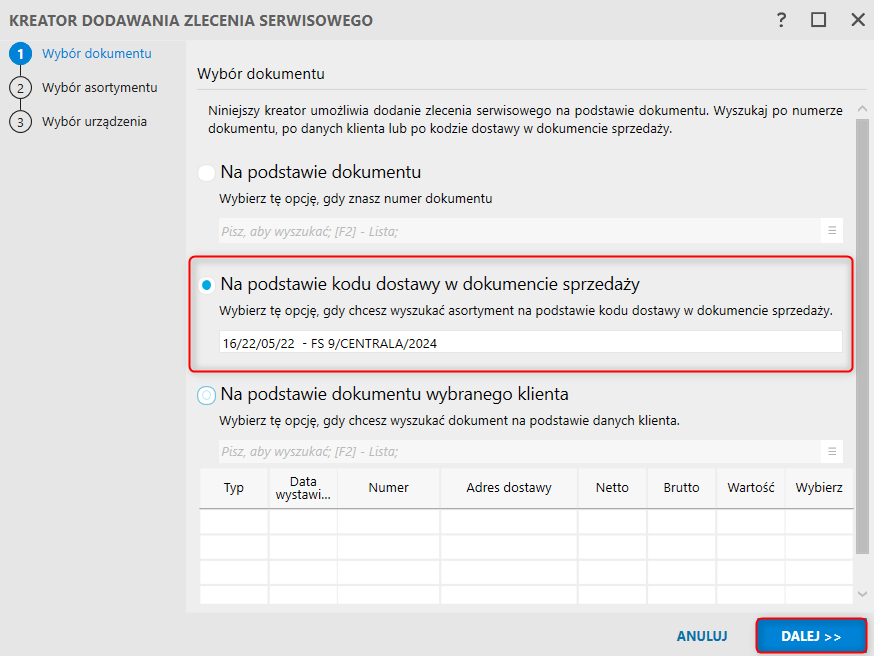
Task: Click the 'Data wystawienia' column header
Action: click(303, 488)
